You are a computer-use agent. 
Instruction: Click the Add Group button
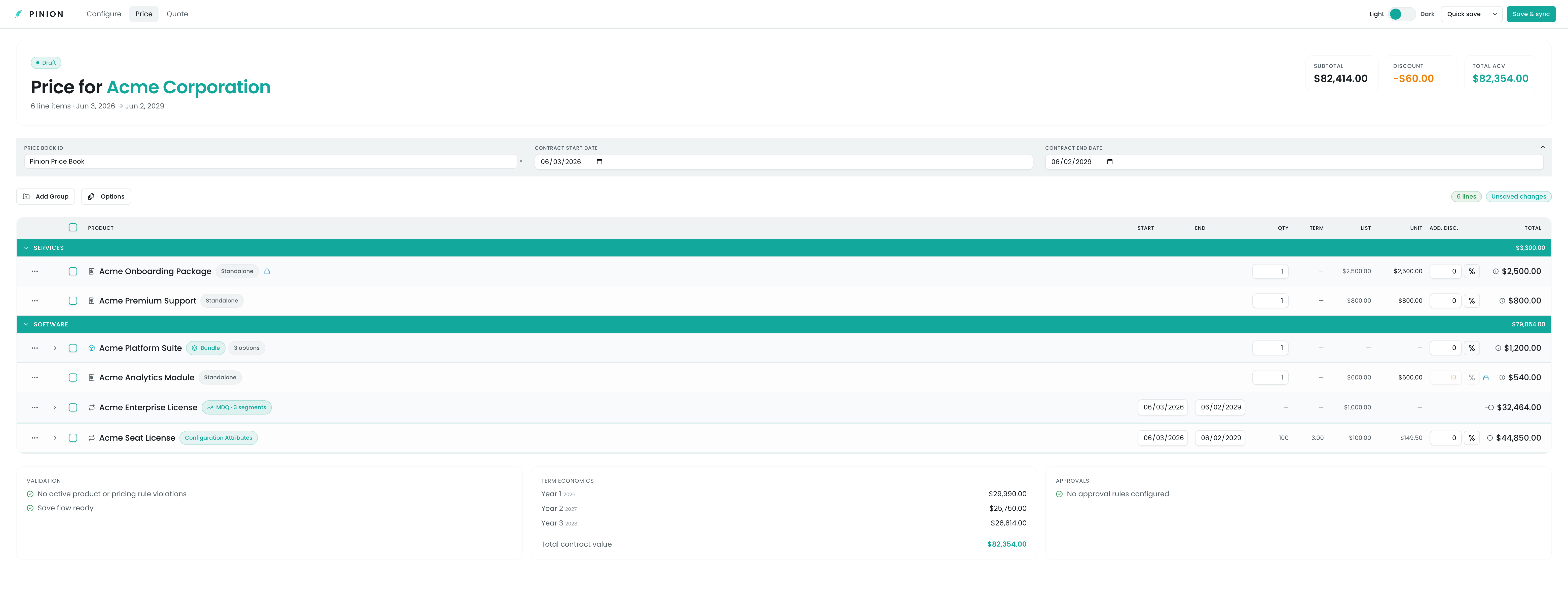tap(46, 197)
